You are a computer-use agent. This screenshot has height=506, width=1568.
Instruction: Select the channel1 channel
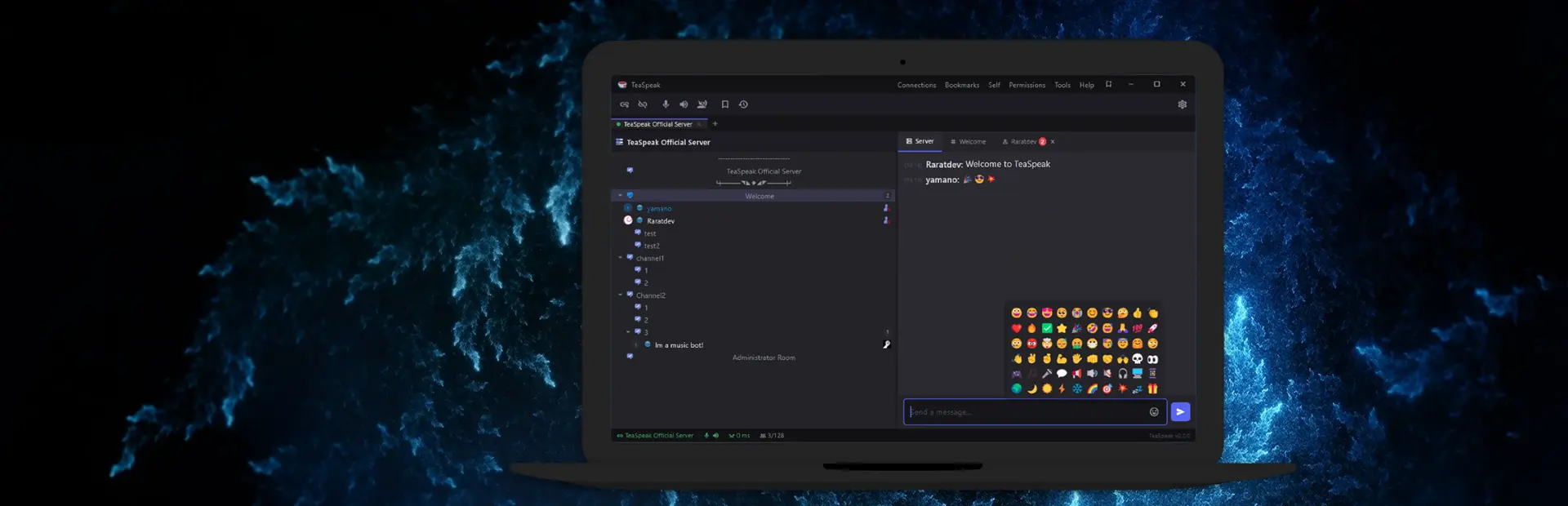point(650,259)
